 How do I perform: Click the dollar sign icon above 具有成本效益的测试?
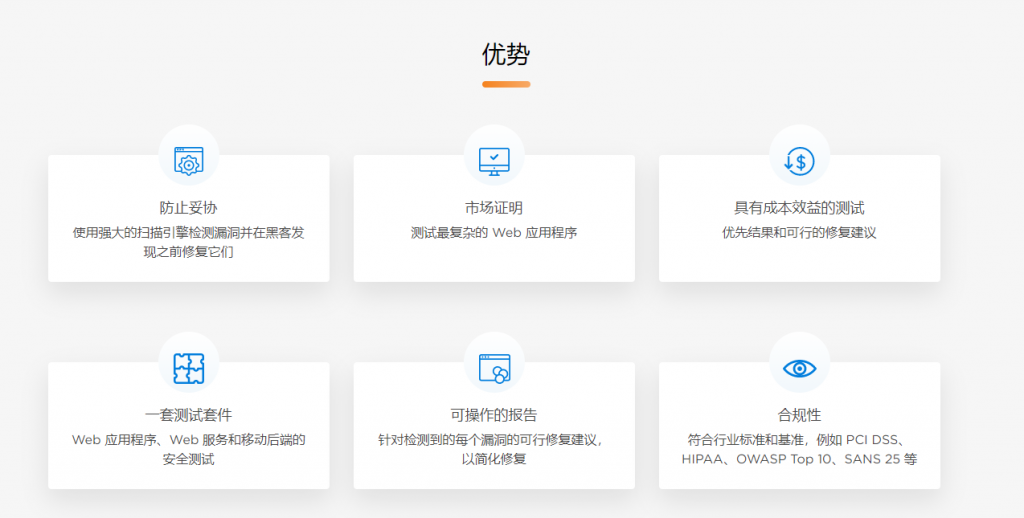799,161
